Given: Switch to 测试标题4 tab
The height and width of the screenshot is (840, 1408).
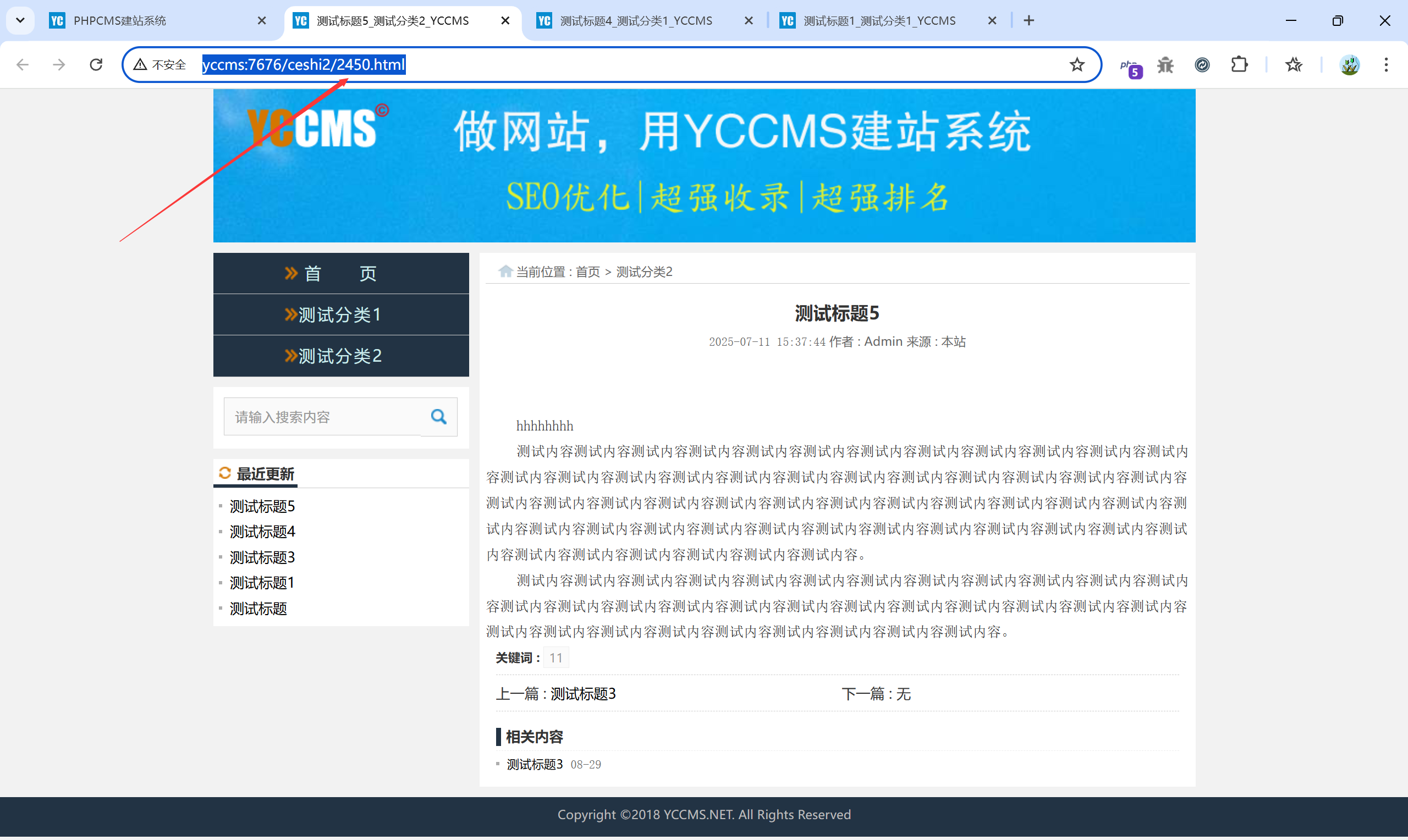Looking at the screenshot, I should click(x=635, y=21).
